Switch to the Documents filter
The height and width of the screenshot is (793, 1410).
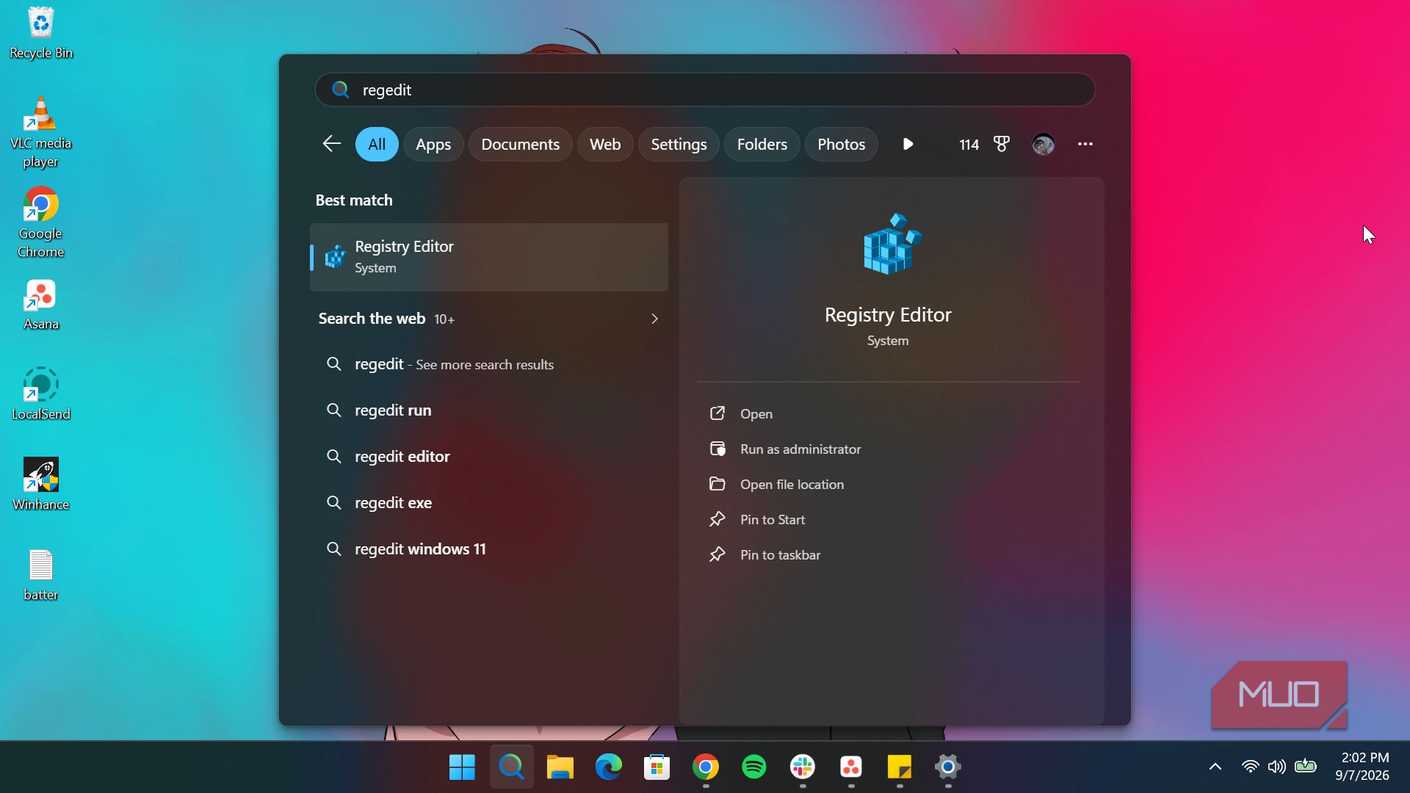click(x=520, y=144)
